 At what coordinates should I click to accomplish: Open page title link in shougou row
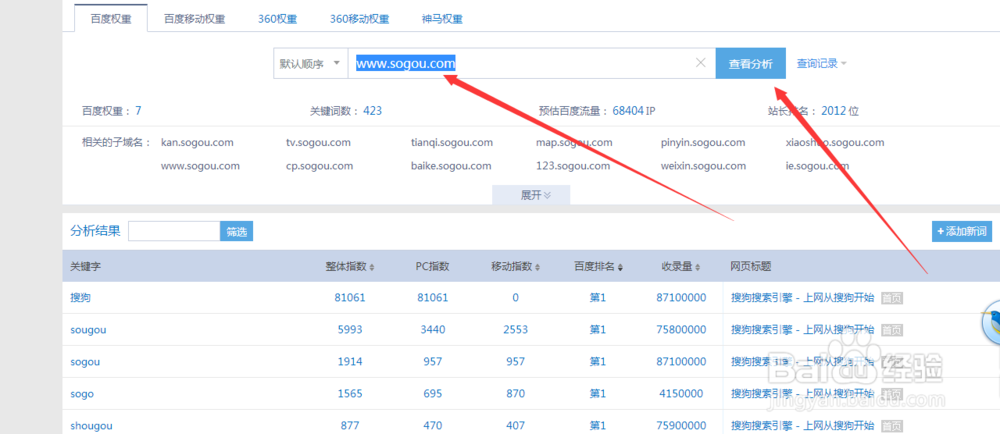click(802, 426)
